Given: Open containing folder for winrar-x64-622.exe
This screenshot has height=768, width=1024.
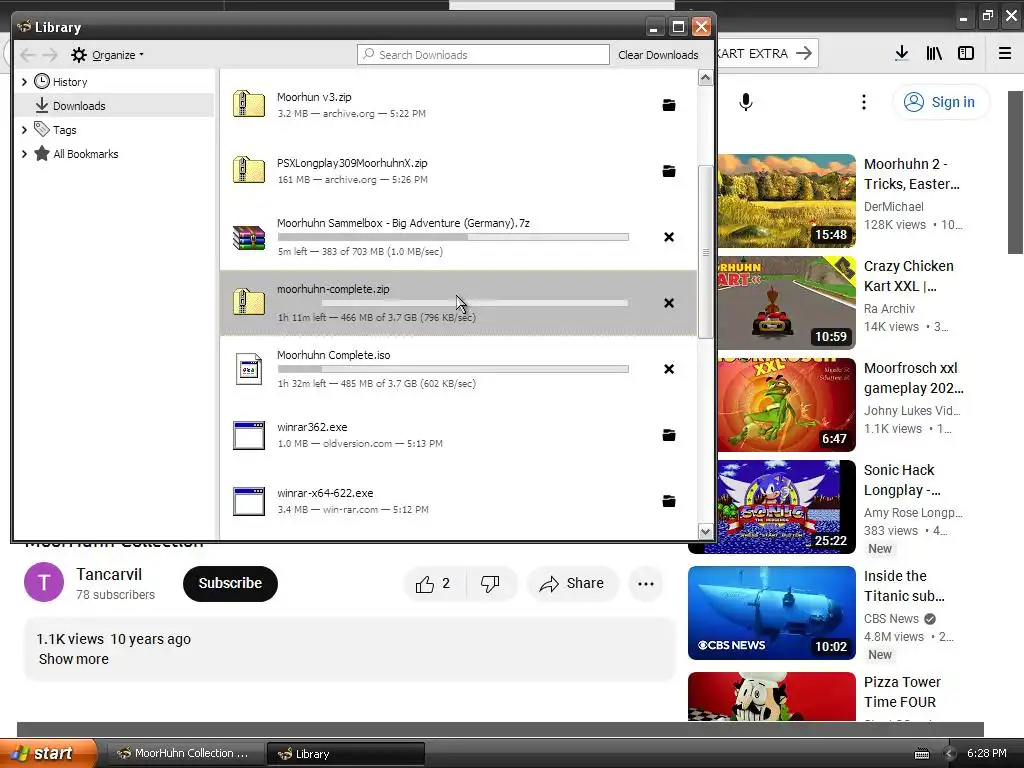Looking at the screenshot, I should (x=669, y=501).
